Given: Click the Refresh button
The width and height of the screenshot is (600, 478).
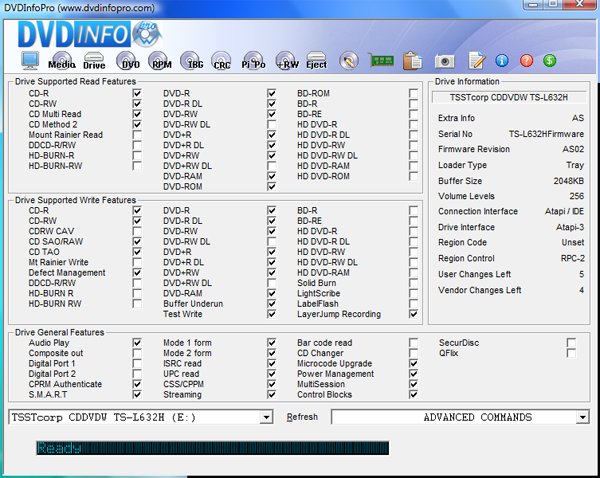Looking at the screenshot, I should click(x=302, y=417).
